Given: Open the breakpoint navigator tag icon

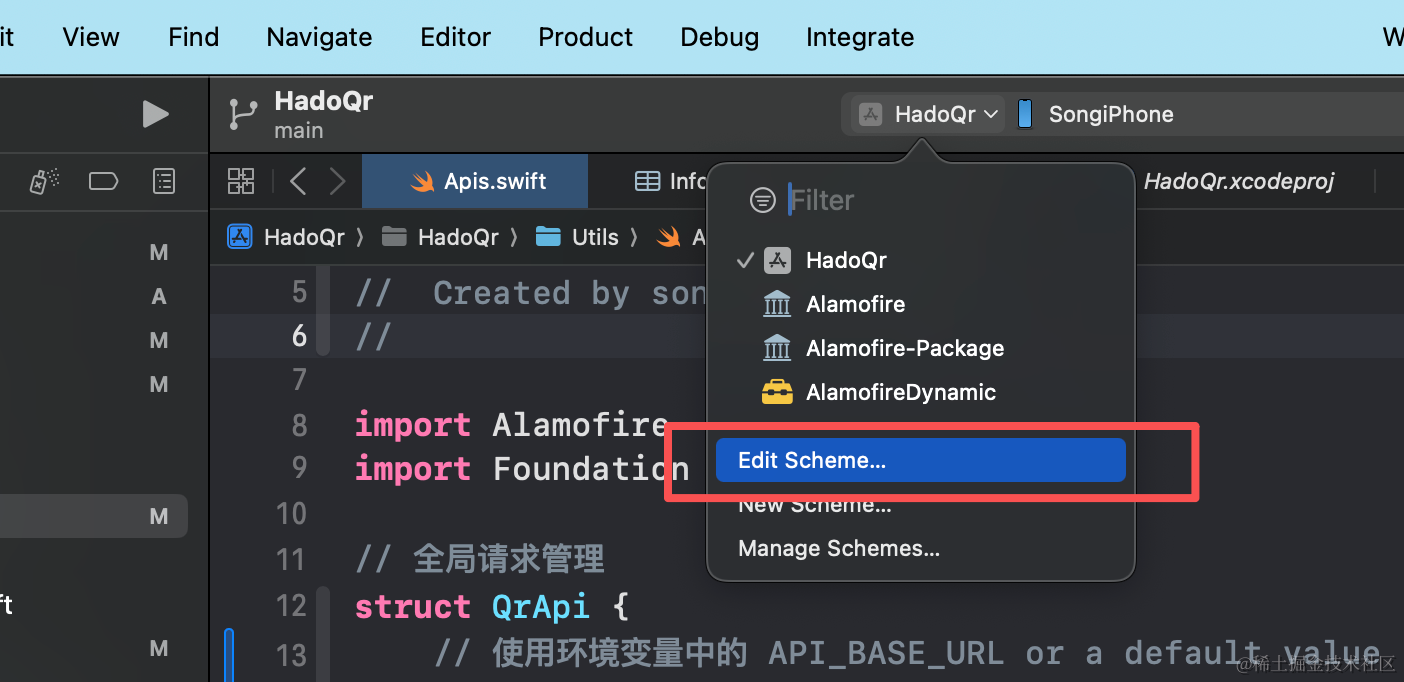Looking at the screenshot, I should [x=103, y=181].
